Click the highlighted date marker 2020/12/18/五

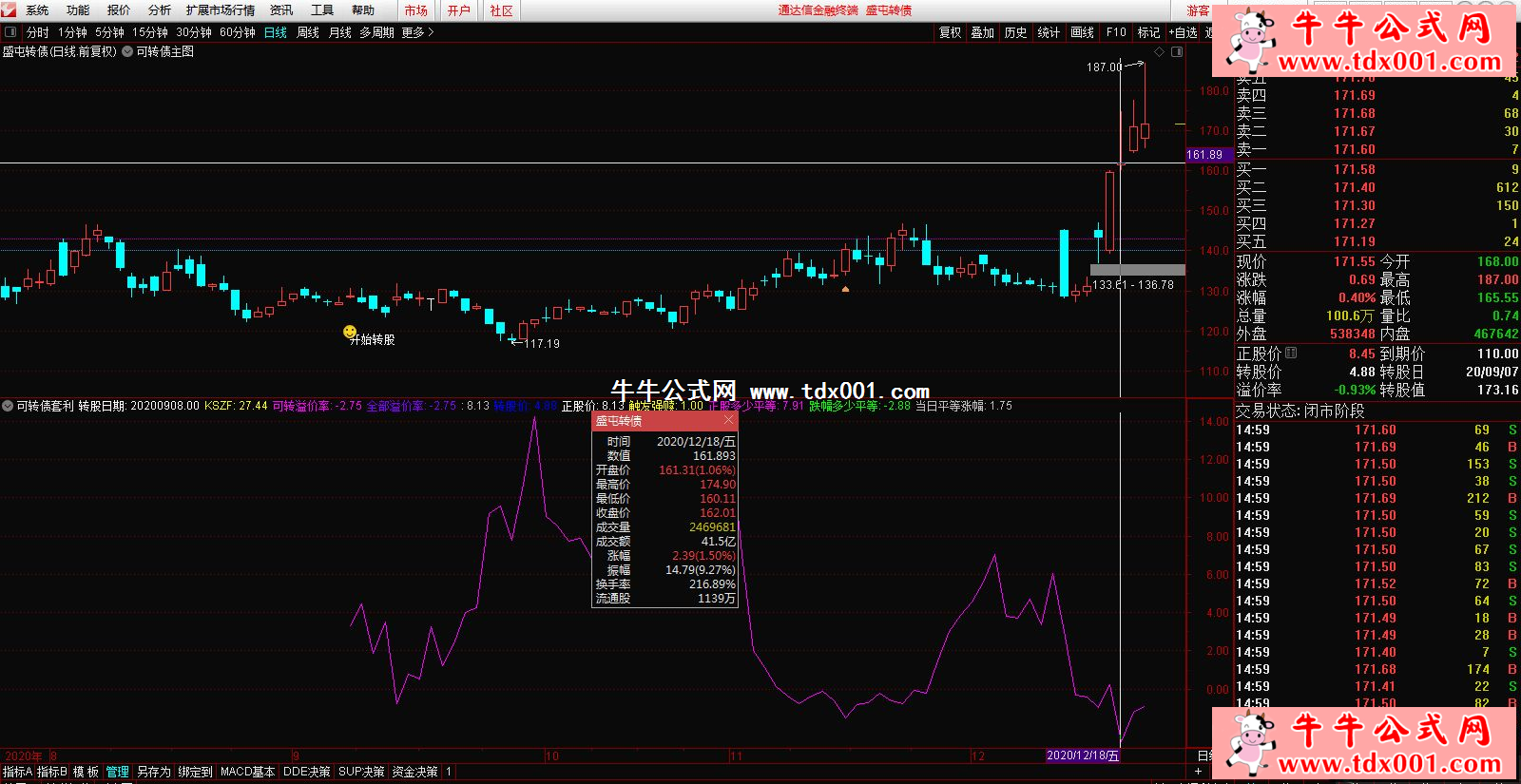click(x=1083, y=755)
